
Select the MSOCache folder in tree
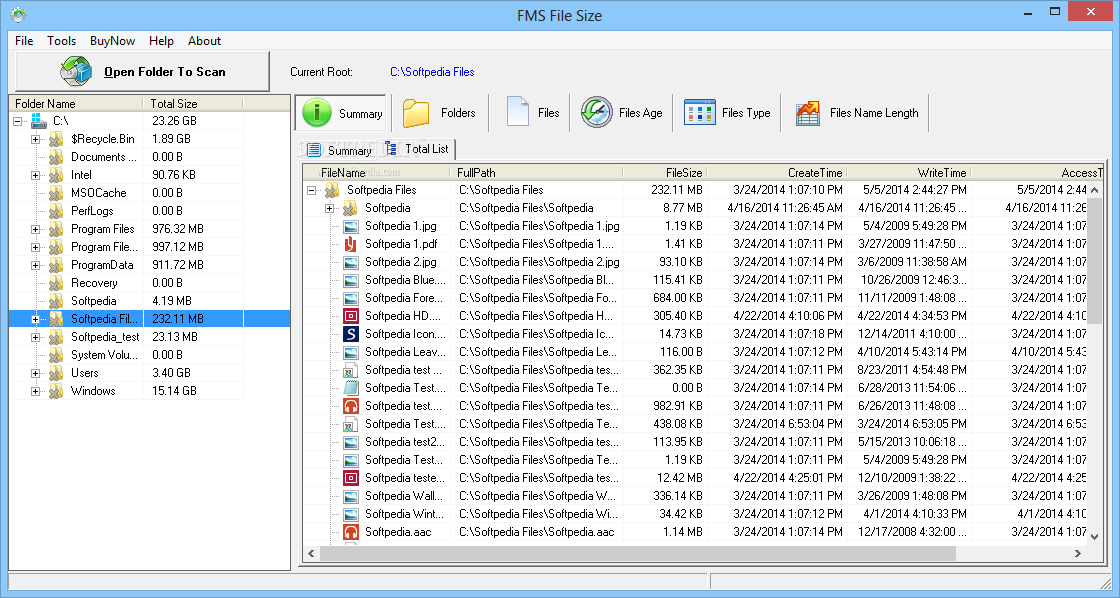99,193
